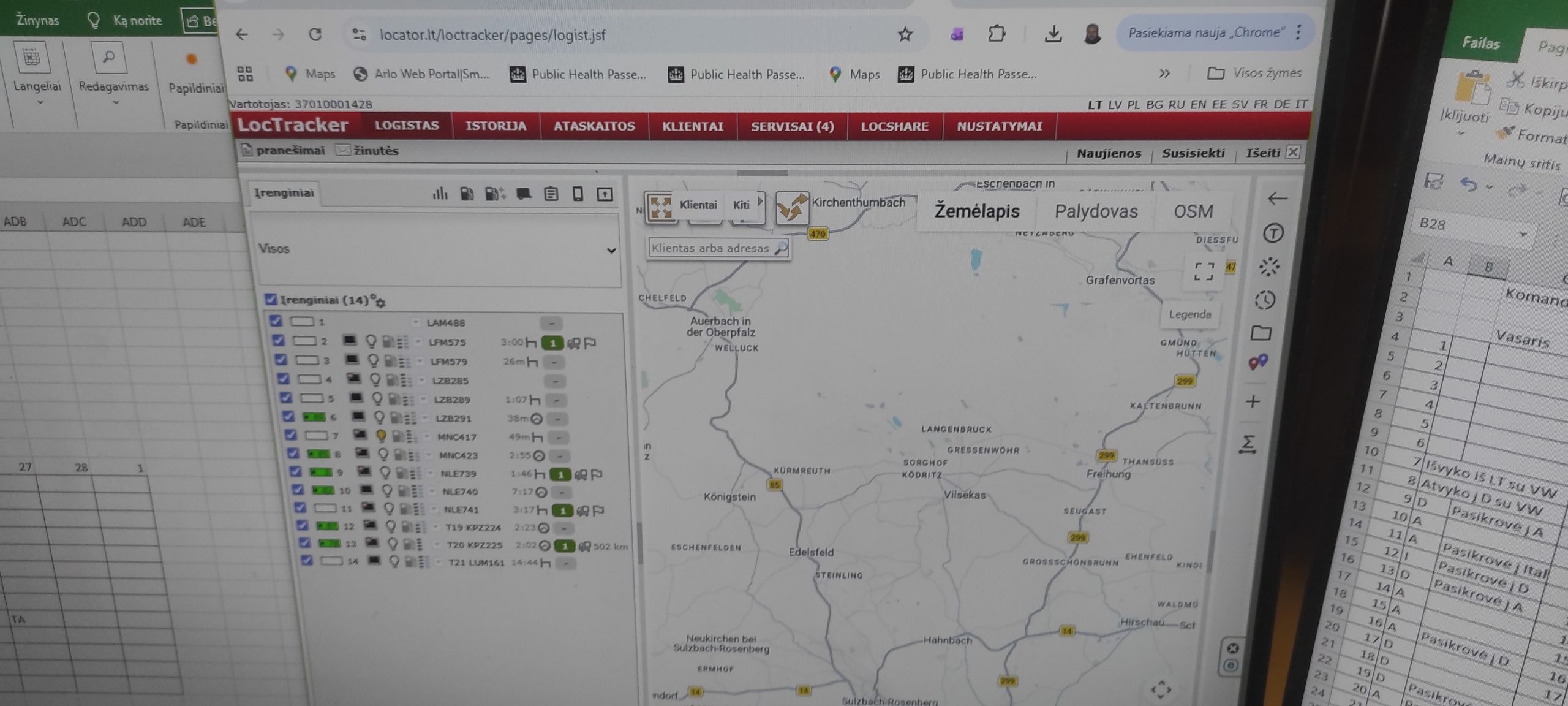Click the Klientas arba adresas search field

pyautogui.click(x=710, y=248)
